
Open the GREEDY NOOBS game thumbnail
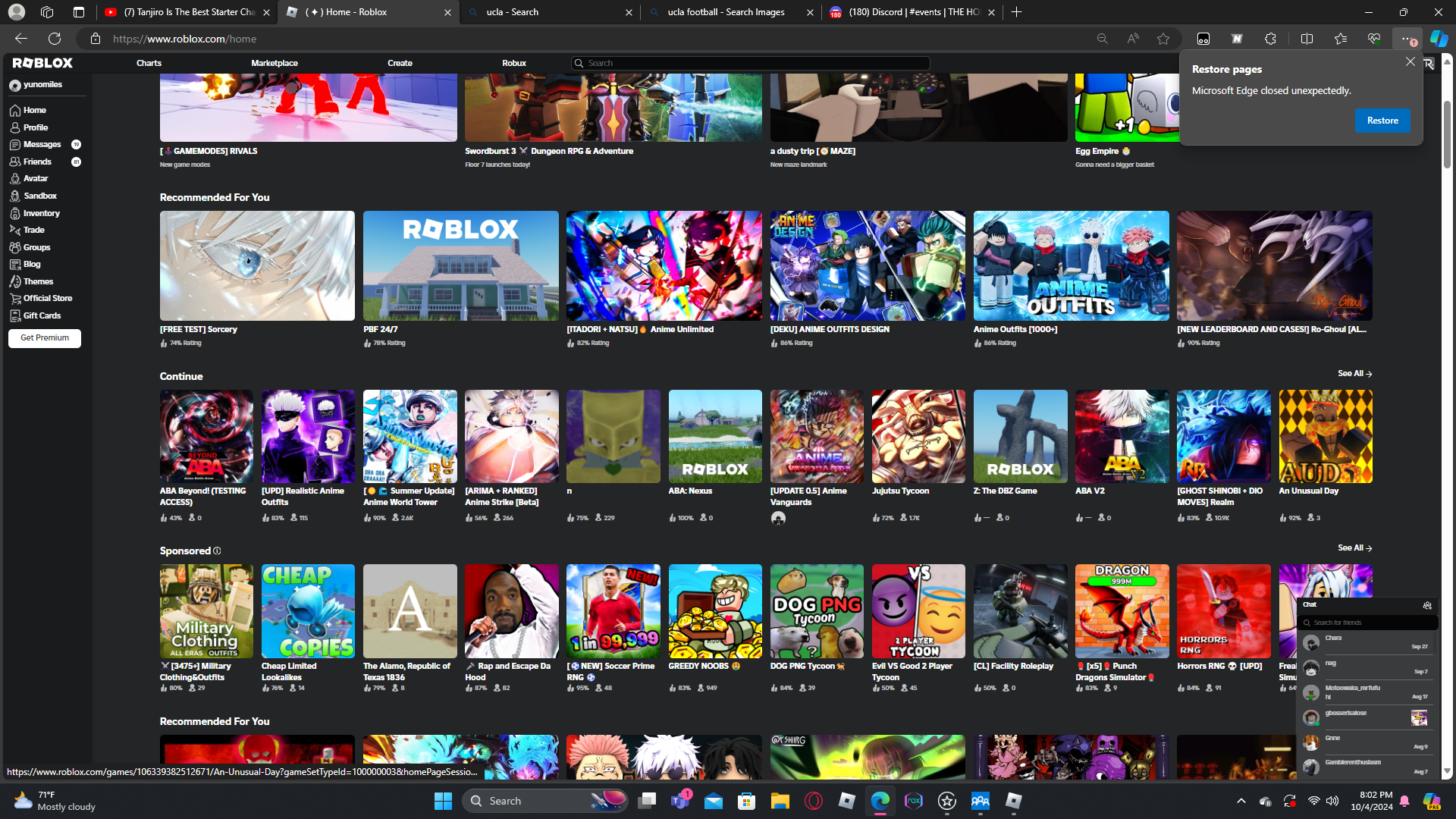click(715, 610)
